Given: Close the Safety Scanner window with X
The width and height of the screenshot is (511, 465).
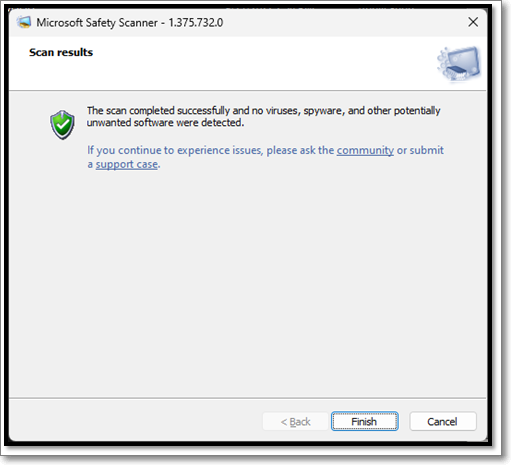Looking at the screenshot, I should tap(473, 22).
